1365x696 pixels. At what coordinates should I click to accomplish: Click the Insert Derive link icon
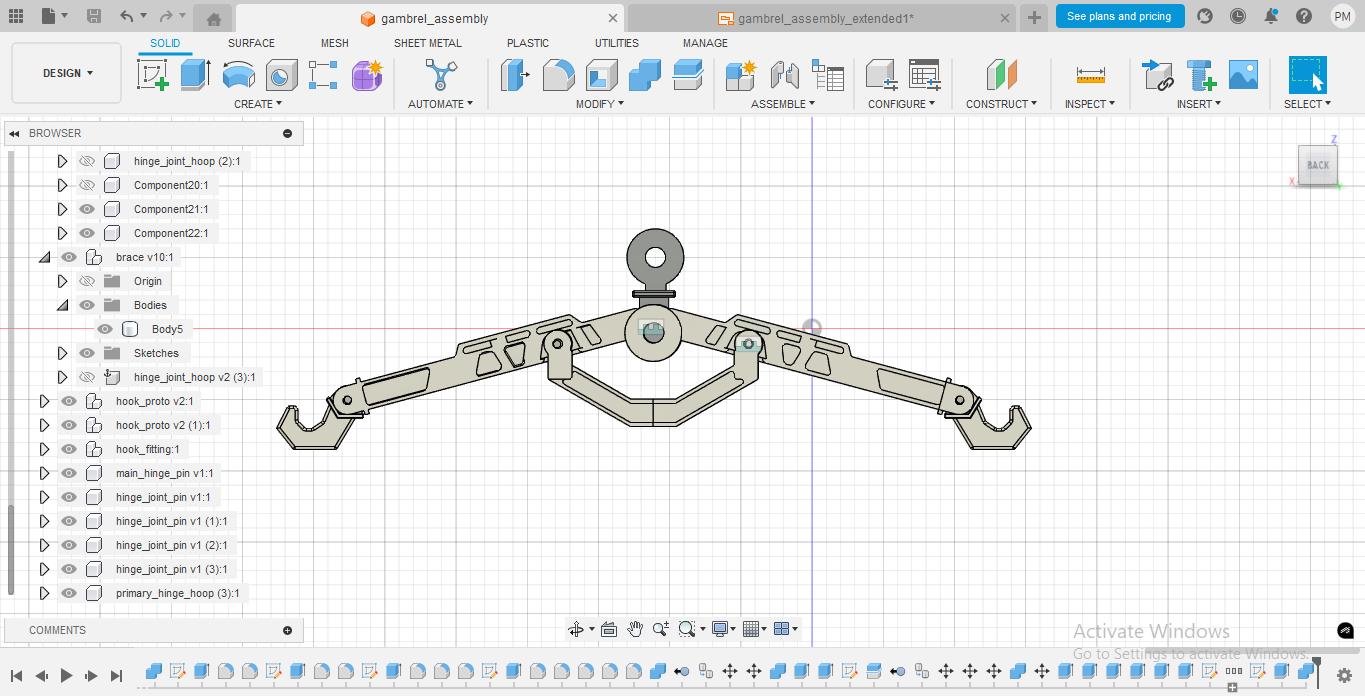click(x=1157, y=75)
